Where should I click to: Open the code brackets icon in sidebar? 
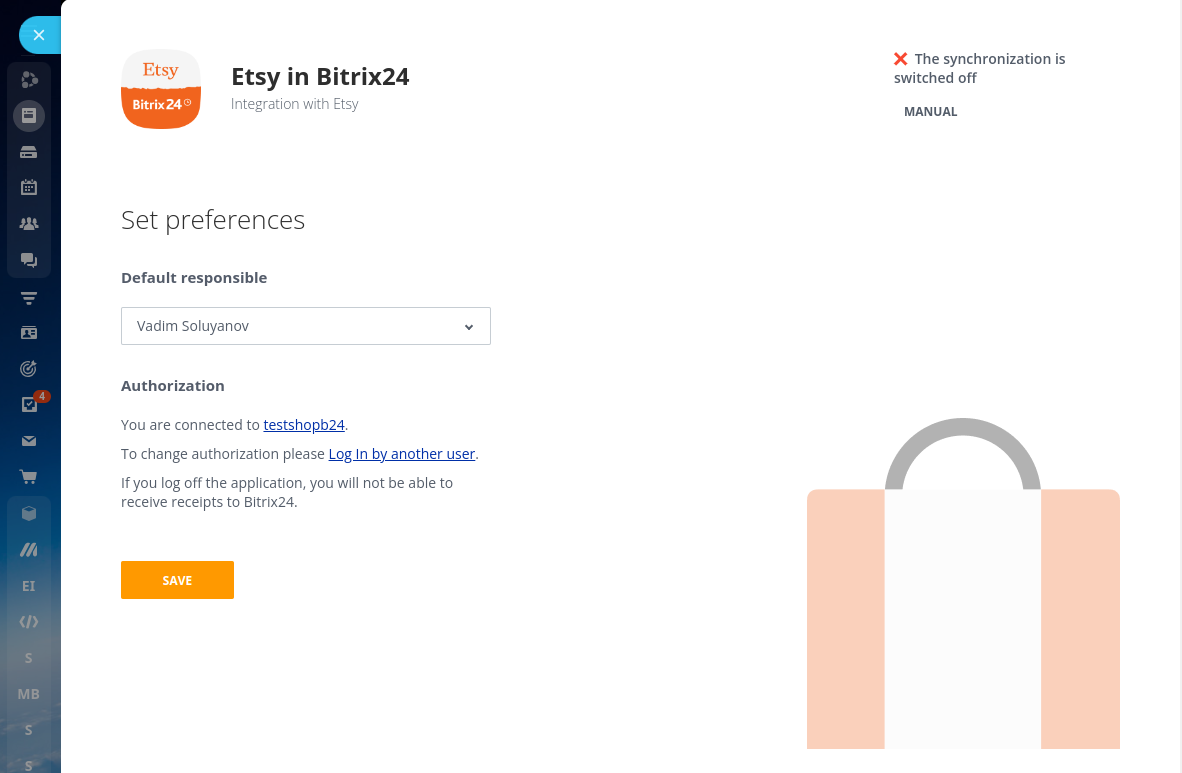[29, 622]
